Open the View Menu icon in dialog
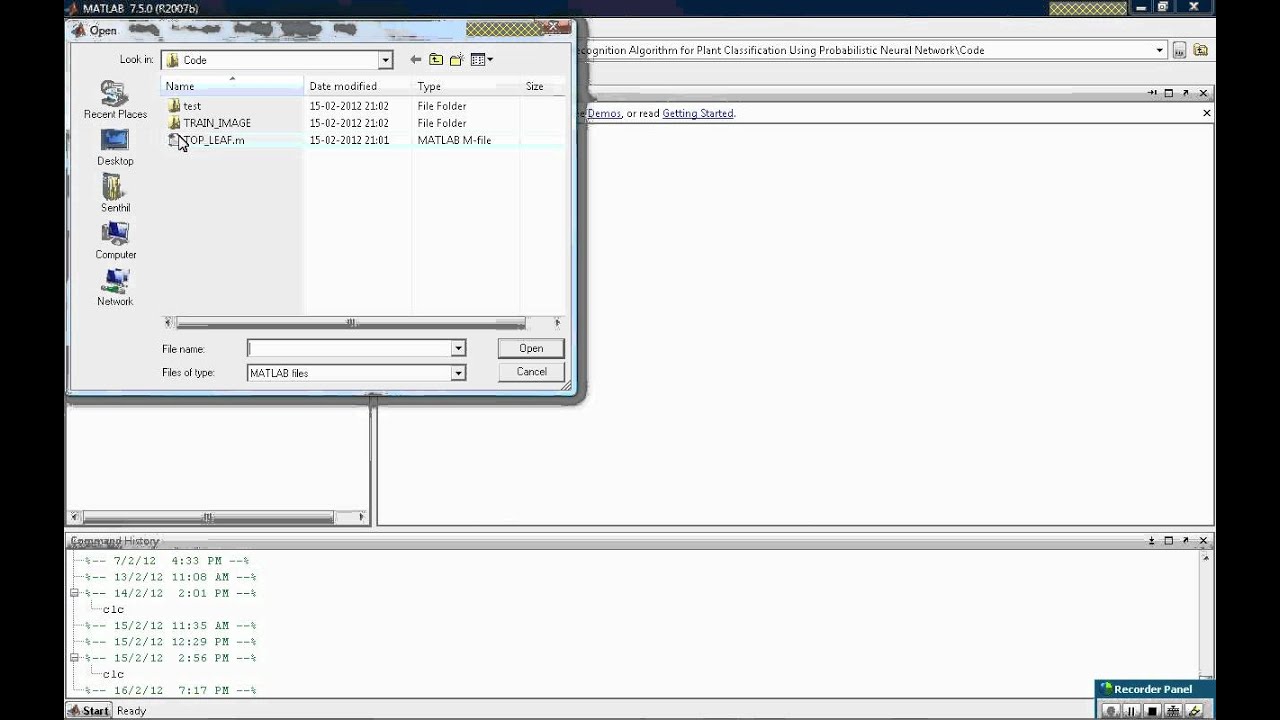The image size is (1280, 720). [x=482, y=60]
